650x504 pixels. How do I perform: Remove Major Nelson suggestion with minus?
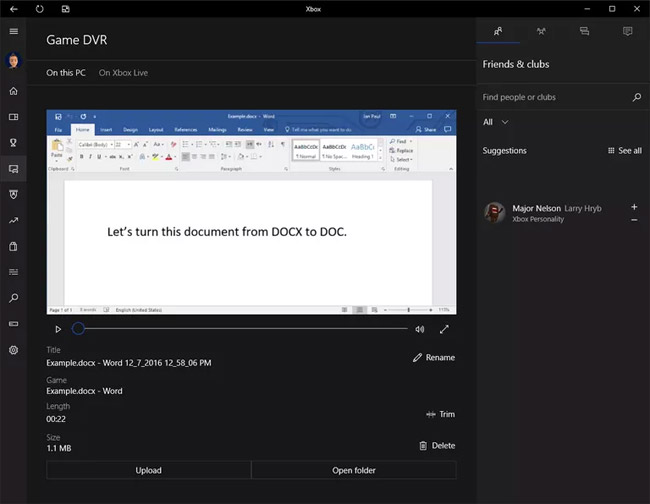[634, 219]
